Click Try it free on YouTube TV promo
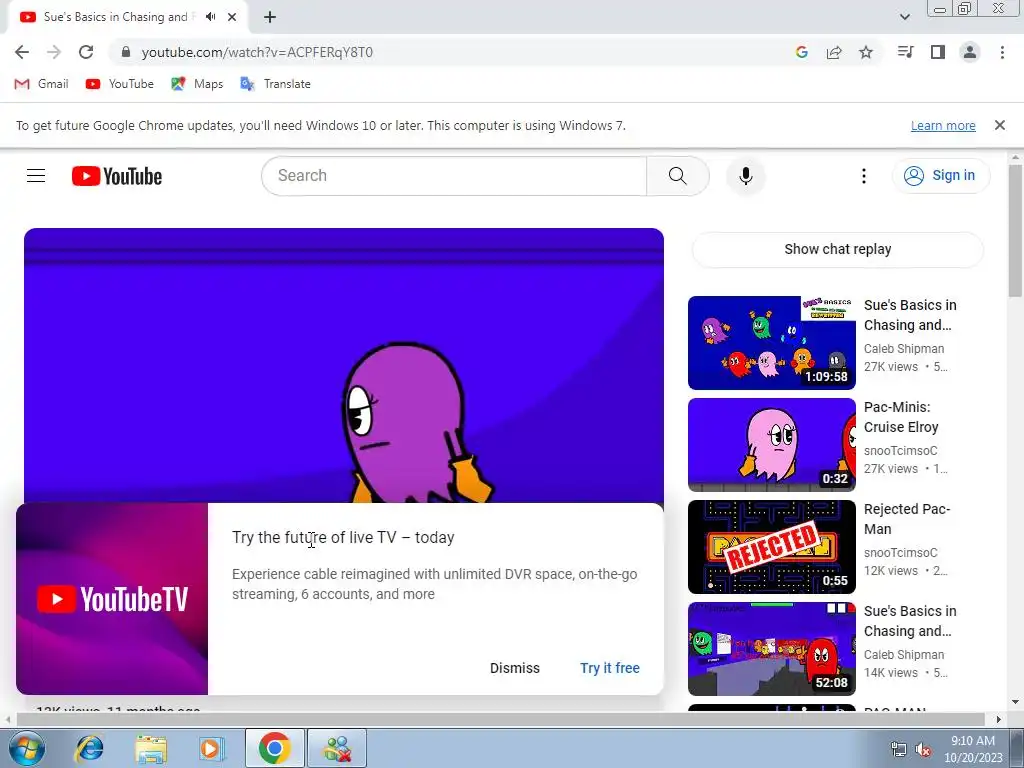 [x=610, y=668]
